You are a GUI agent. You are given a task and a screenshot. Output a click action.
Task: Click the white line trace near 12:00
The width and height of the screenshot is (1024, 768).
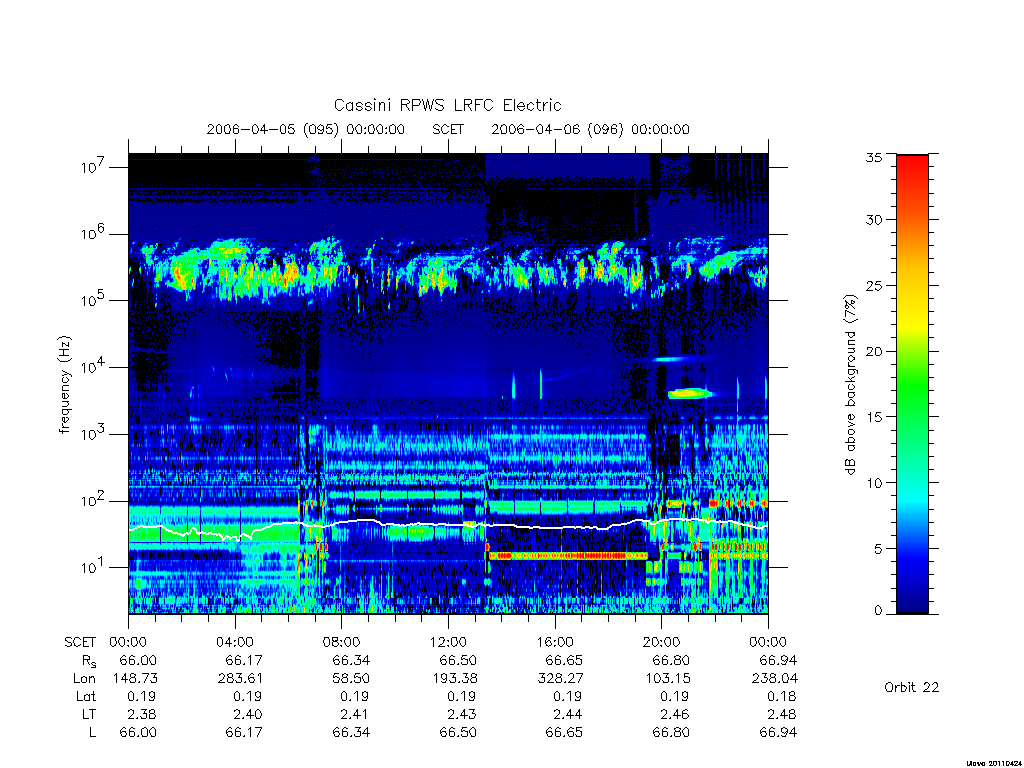tap(448, 524)
